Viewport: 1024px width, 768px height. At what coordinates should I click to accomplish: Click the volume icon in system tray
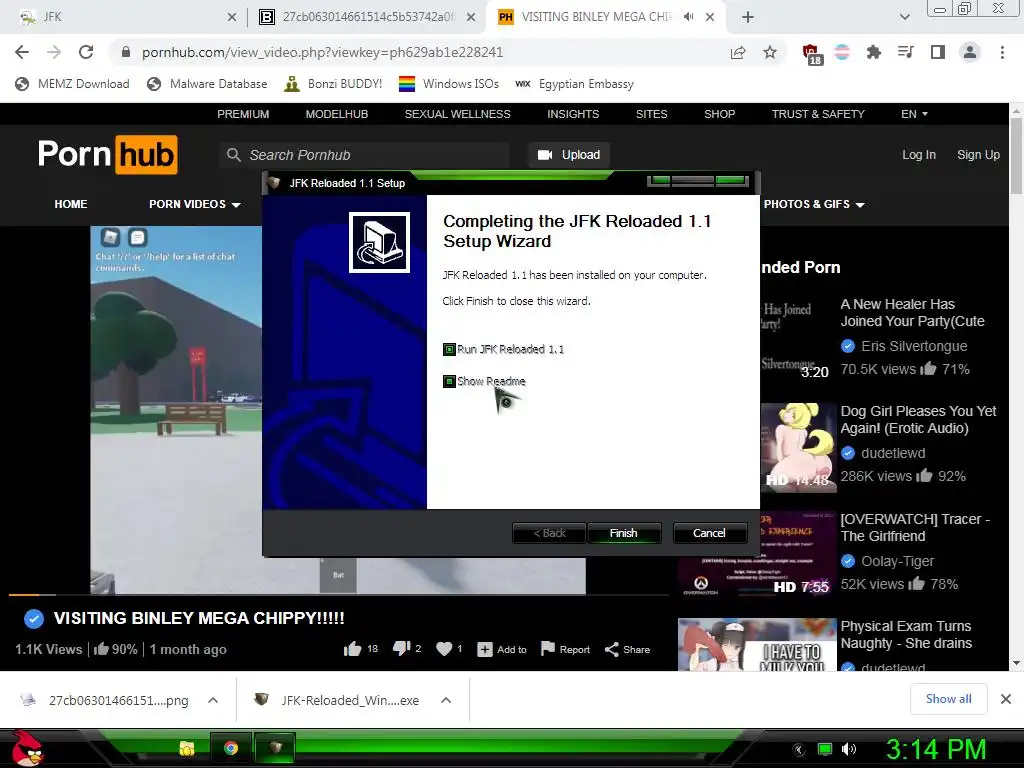(x=849, y=749)
